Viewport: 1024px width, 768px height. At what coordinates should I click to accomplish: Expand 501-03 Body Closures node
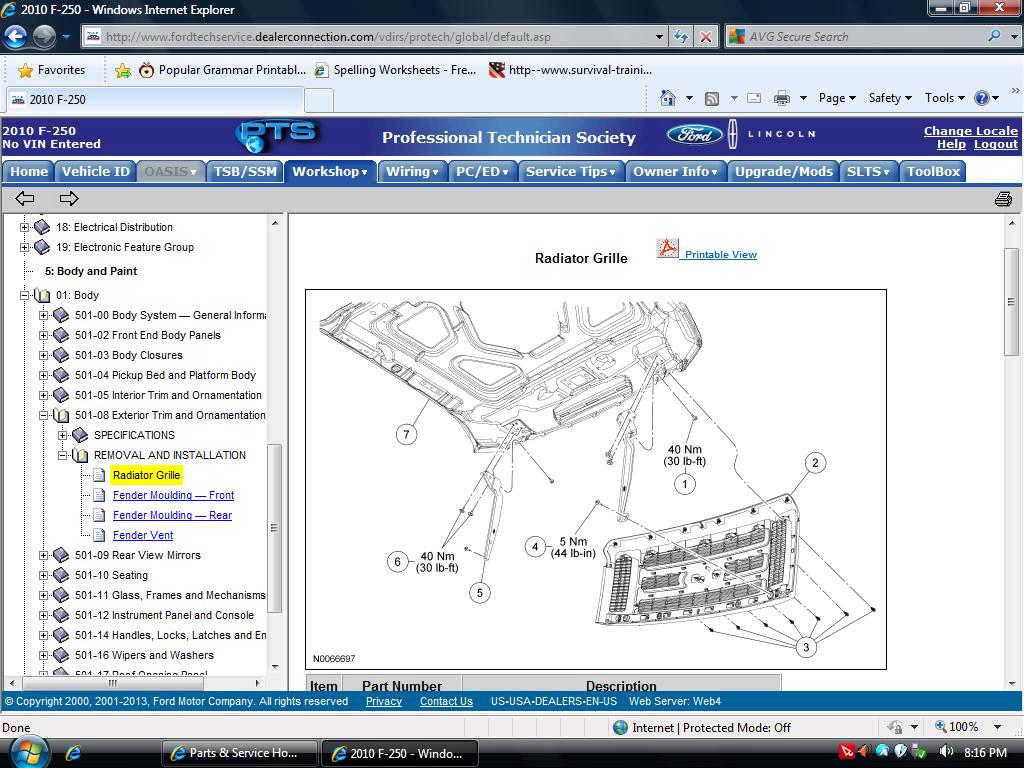click(43, 355)
